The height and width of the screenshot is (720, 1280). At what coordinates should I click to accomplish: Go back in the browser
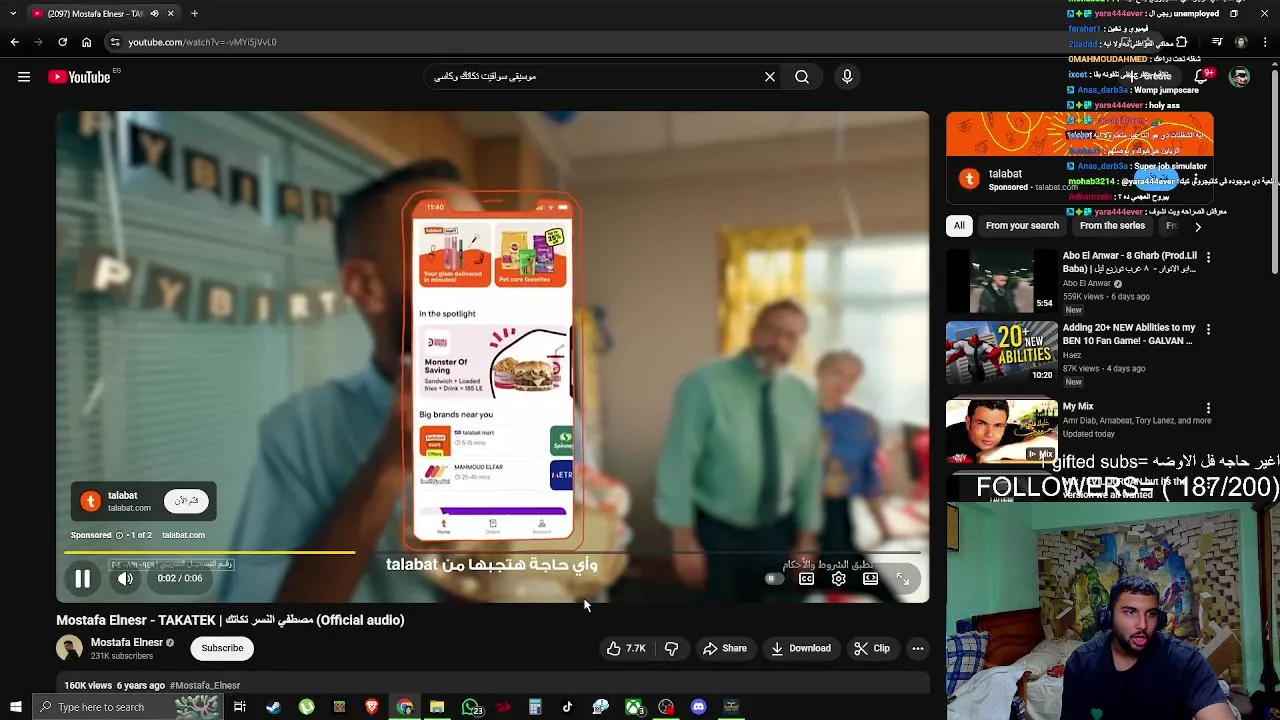(14, 42)
